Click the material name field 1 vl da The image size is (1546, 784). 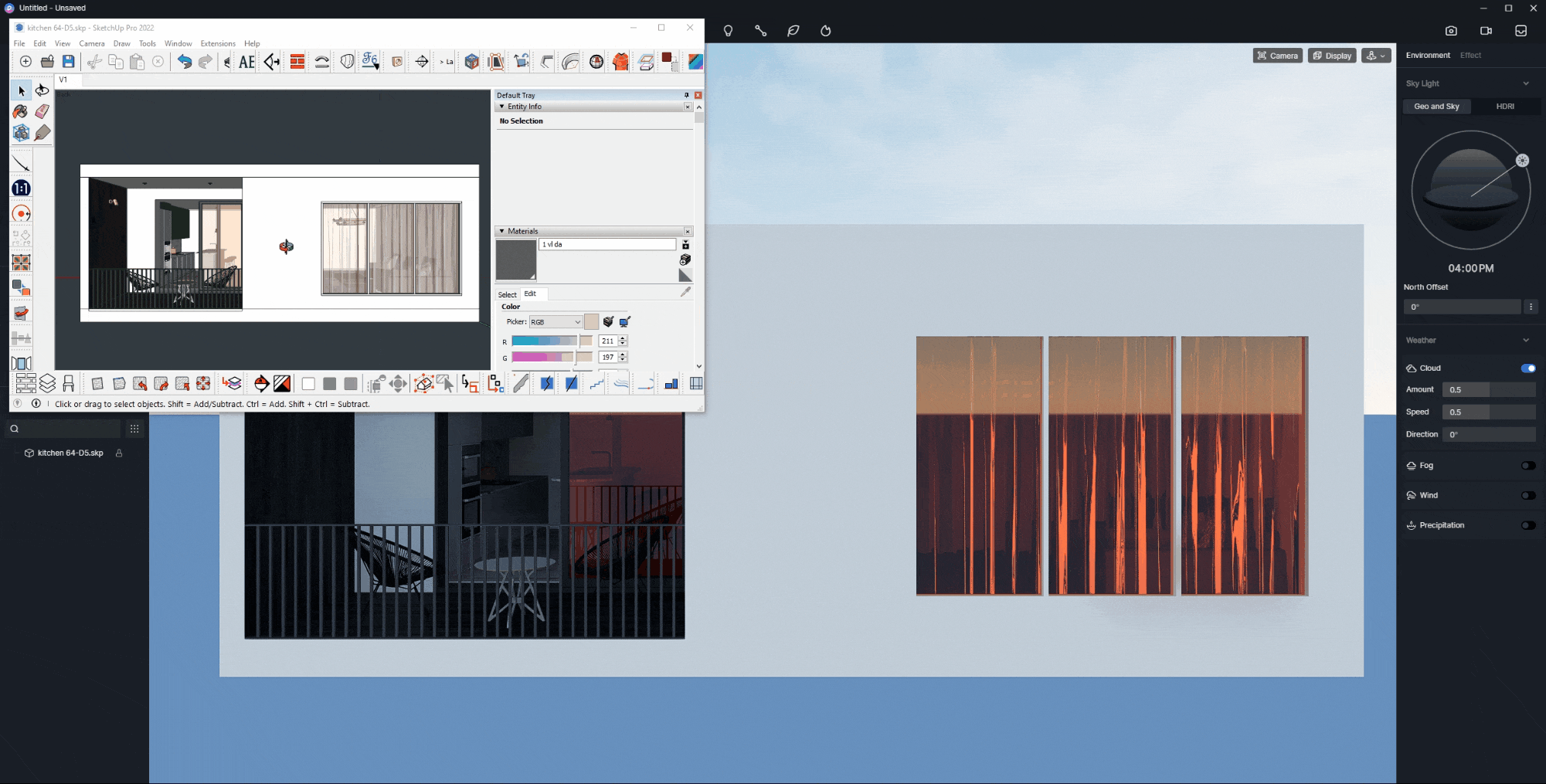coord(607,244)
